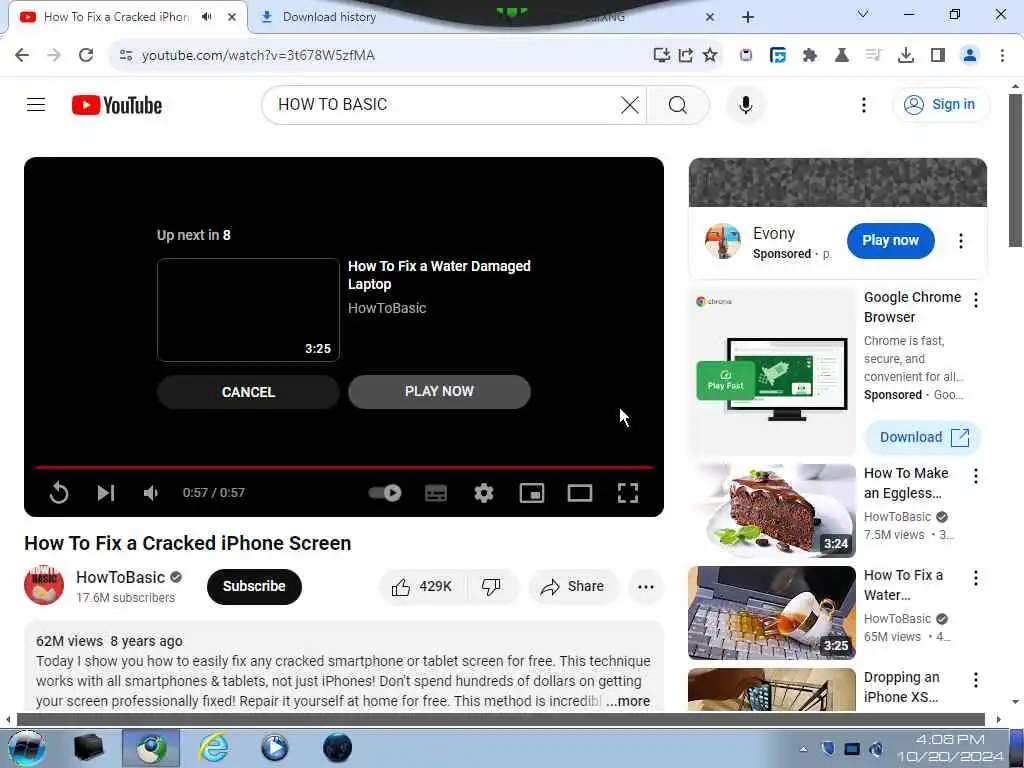Submit search with magnifier button

coord(678,104)
